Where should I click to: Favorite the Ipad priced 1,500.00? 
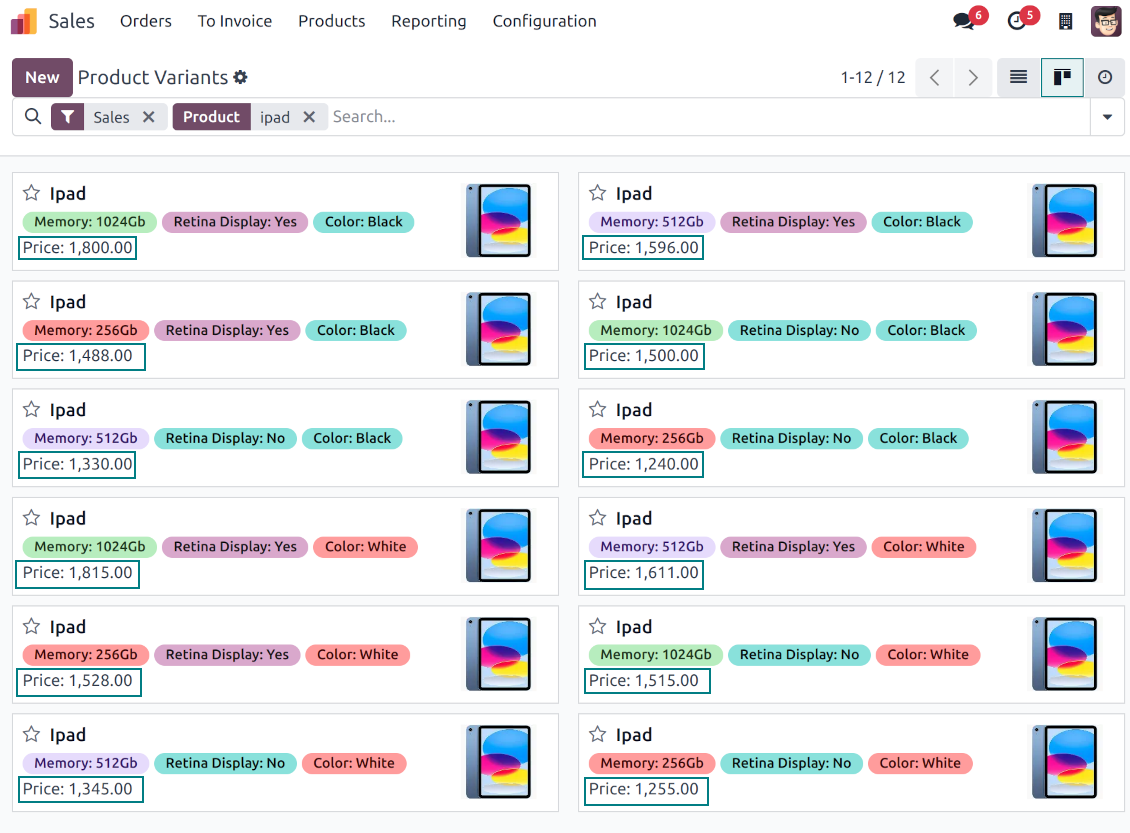pyautogui.click(x=597, y=301)
